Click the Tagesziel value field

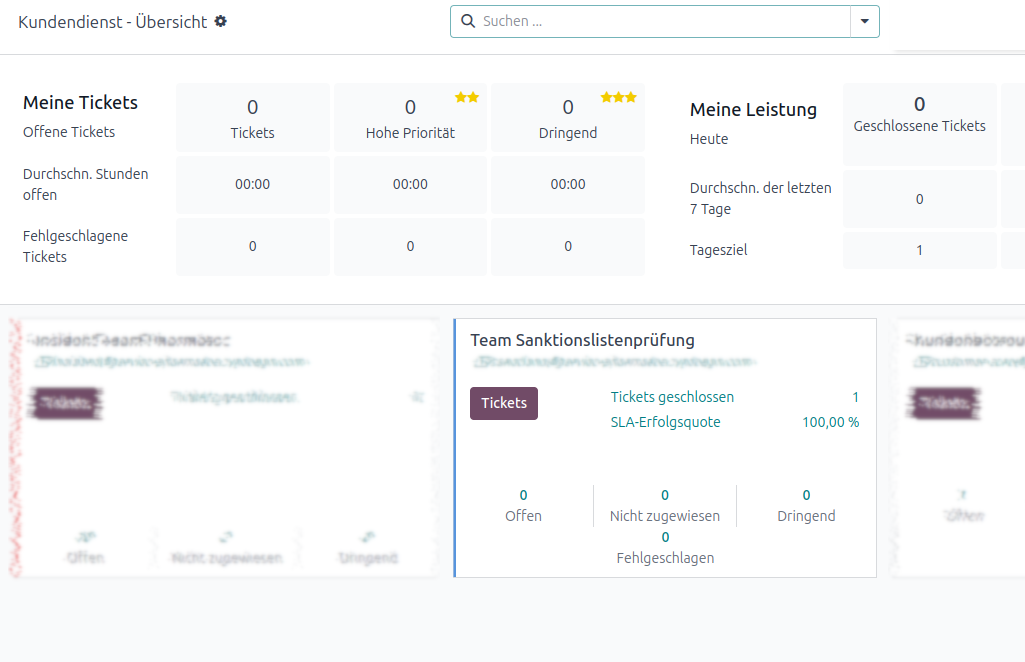click(x=919, y=250)
